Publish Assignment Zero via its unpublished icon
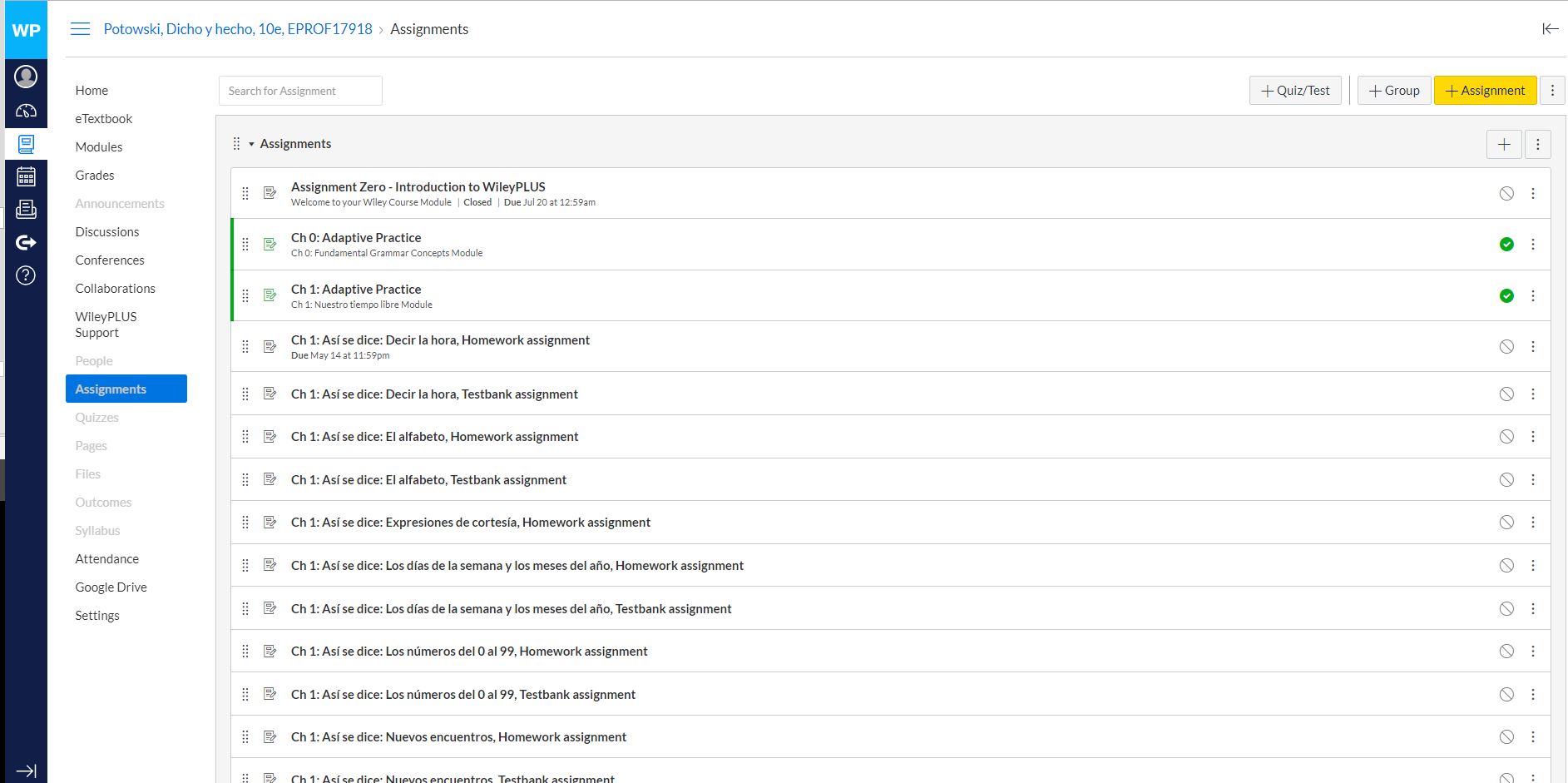1568x783 pixels. (x=1506, y=193)
